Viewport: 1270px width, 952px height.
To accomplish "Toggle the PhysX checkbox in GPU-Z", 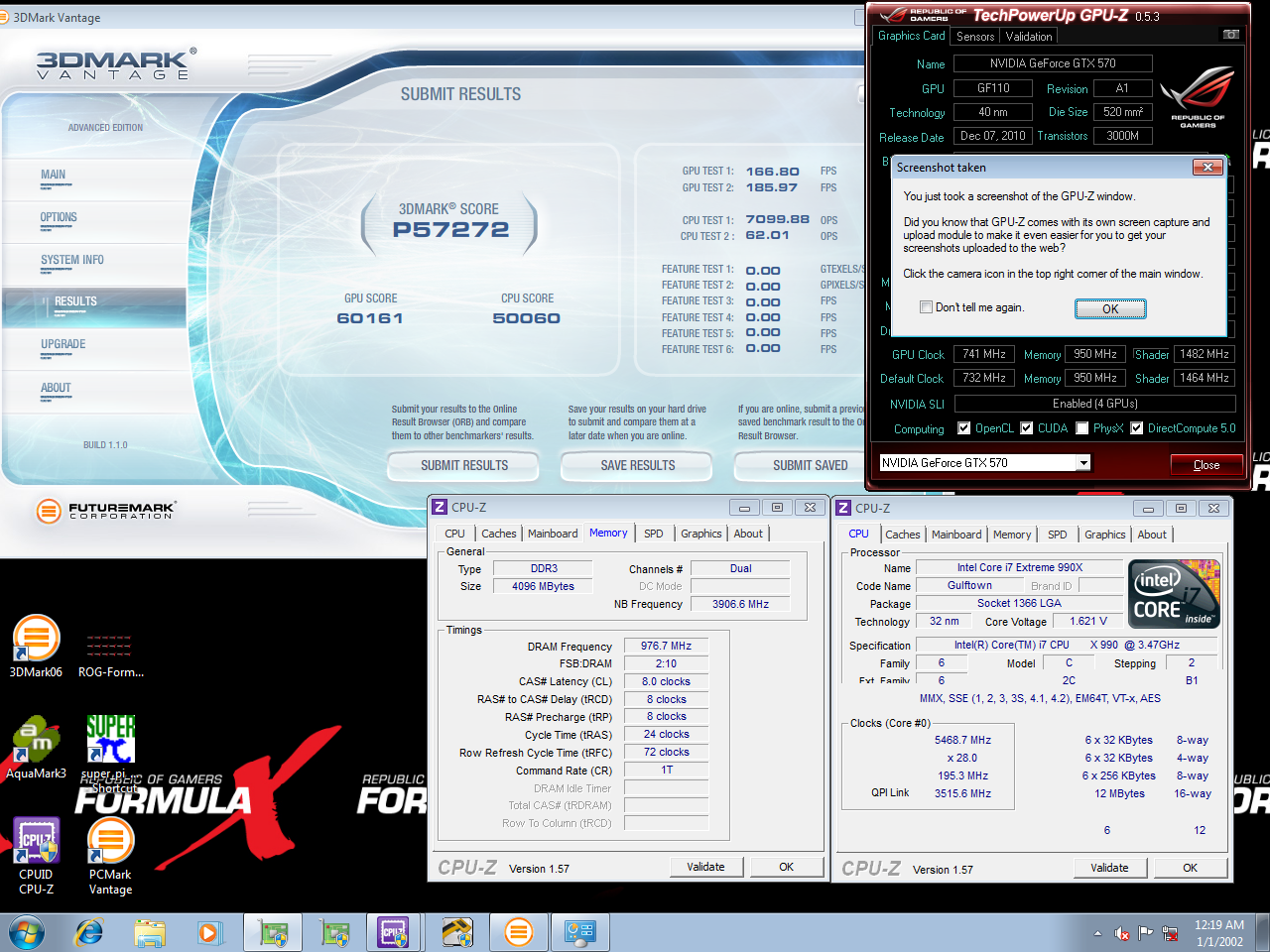I will pyautogui.click(x=1082, y=428).
